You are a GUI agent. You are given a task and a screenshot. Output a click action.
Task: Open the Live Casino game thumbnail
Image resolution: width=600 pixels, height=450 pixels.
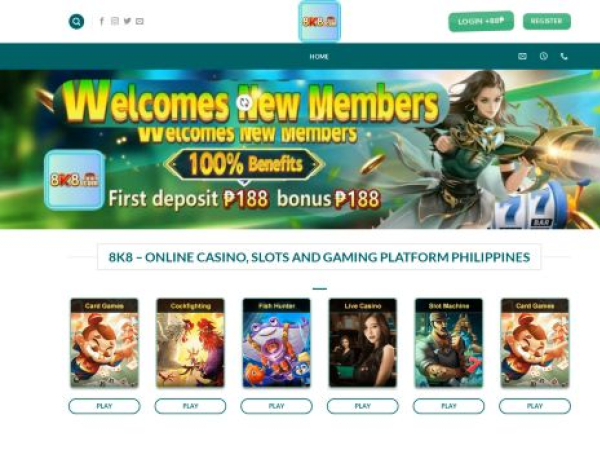coord(362,343)
